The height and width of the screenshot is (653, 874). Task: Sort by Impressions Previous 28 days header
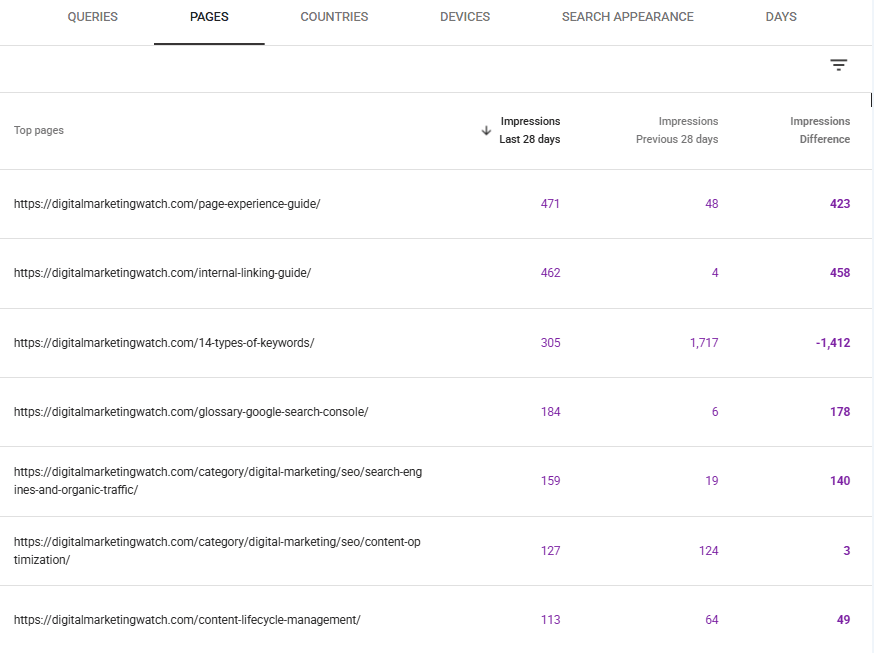(677, 130)
